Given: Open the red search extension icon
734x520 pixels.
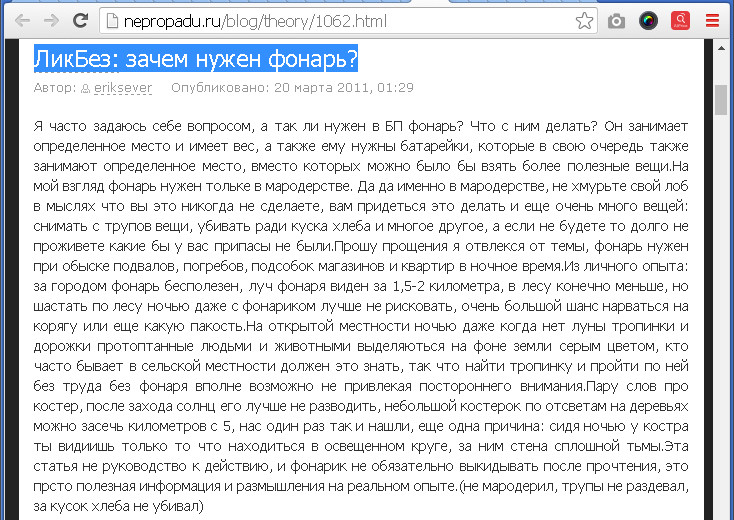Looking at the screenshot, I should pos(680,21).
